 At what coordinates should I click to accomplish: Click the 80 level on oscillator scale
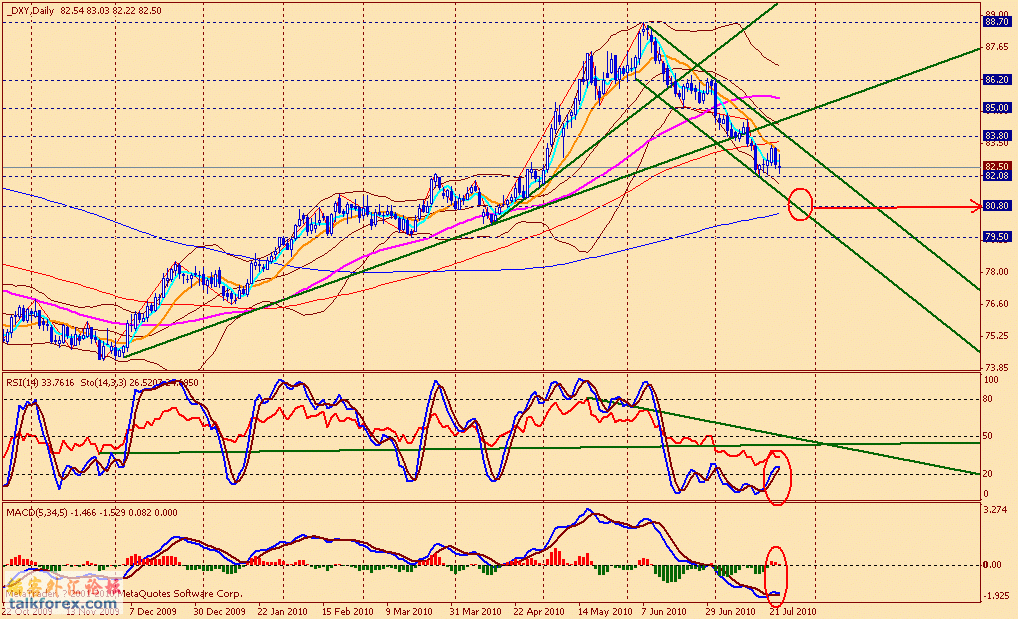tap(987, 399)
